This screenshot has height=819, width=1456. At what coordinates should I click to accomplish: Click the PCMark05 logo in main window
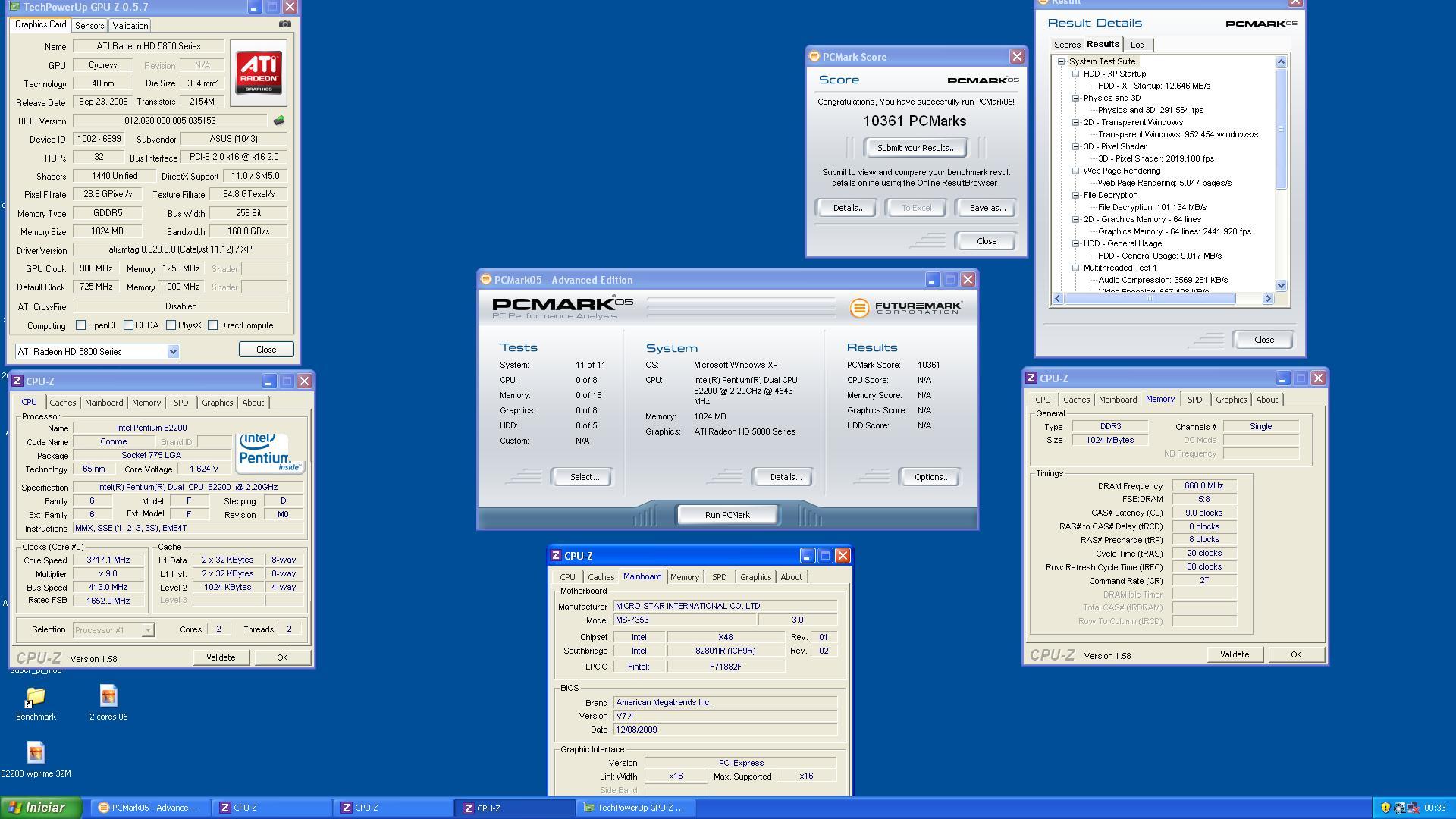(x=562, y=307)
